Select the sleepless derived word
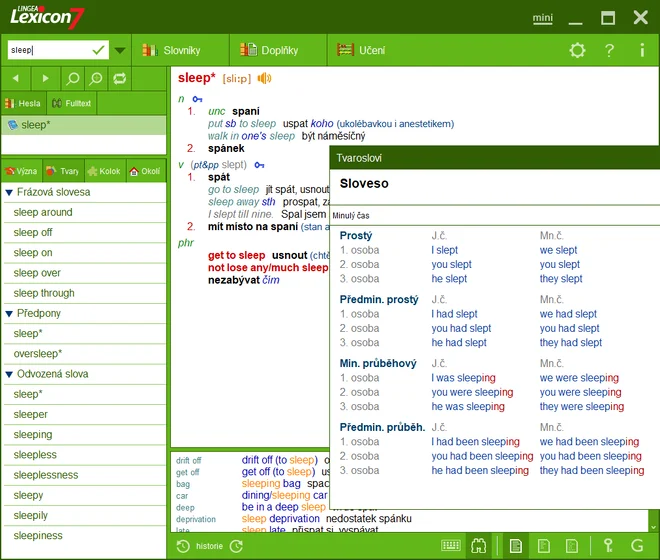The height and width of the screenshot is (560, 660). 35,455
